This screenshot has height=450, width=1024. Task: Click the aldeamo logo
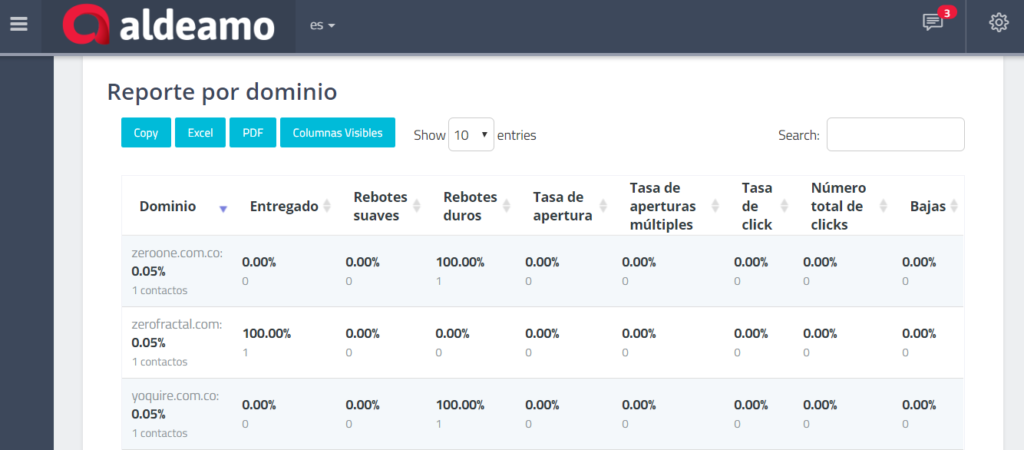(168, 26)
